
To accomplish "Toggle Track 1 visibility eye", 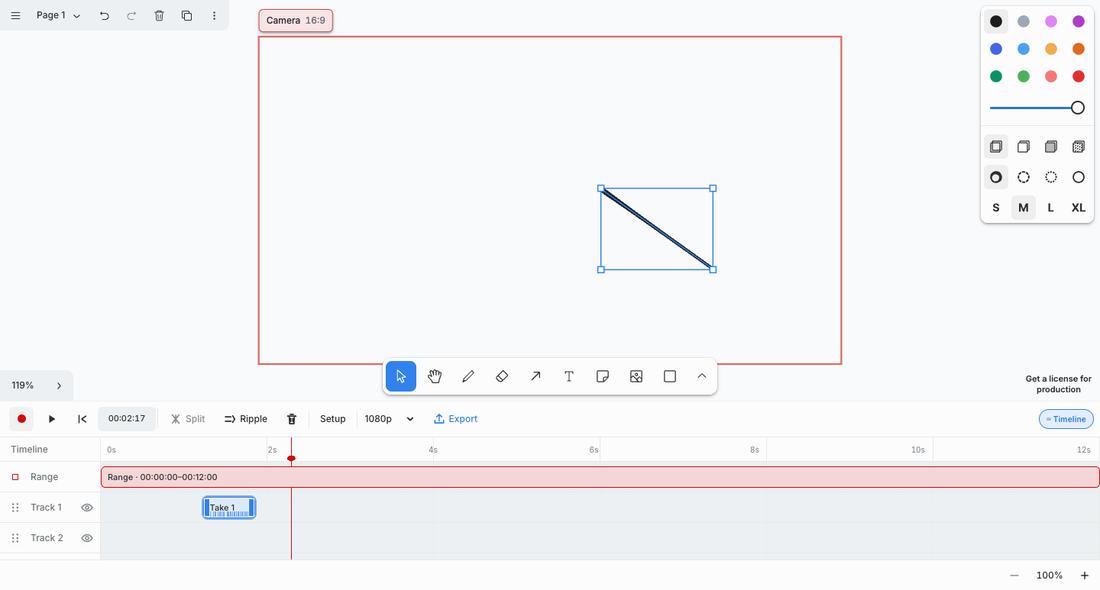I will coord(87,507).
